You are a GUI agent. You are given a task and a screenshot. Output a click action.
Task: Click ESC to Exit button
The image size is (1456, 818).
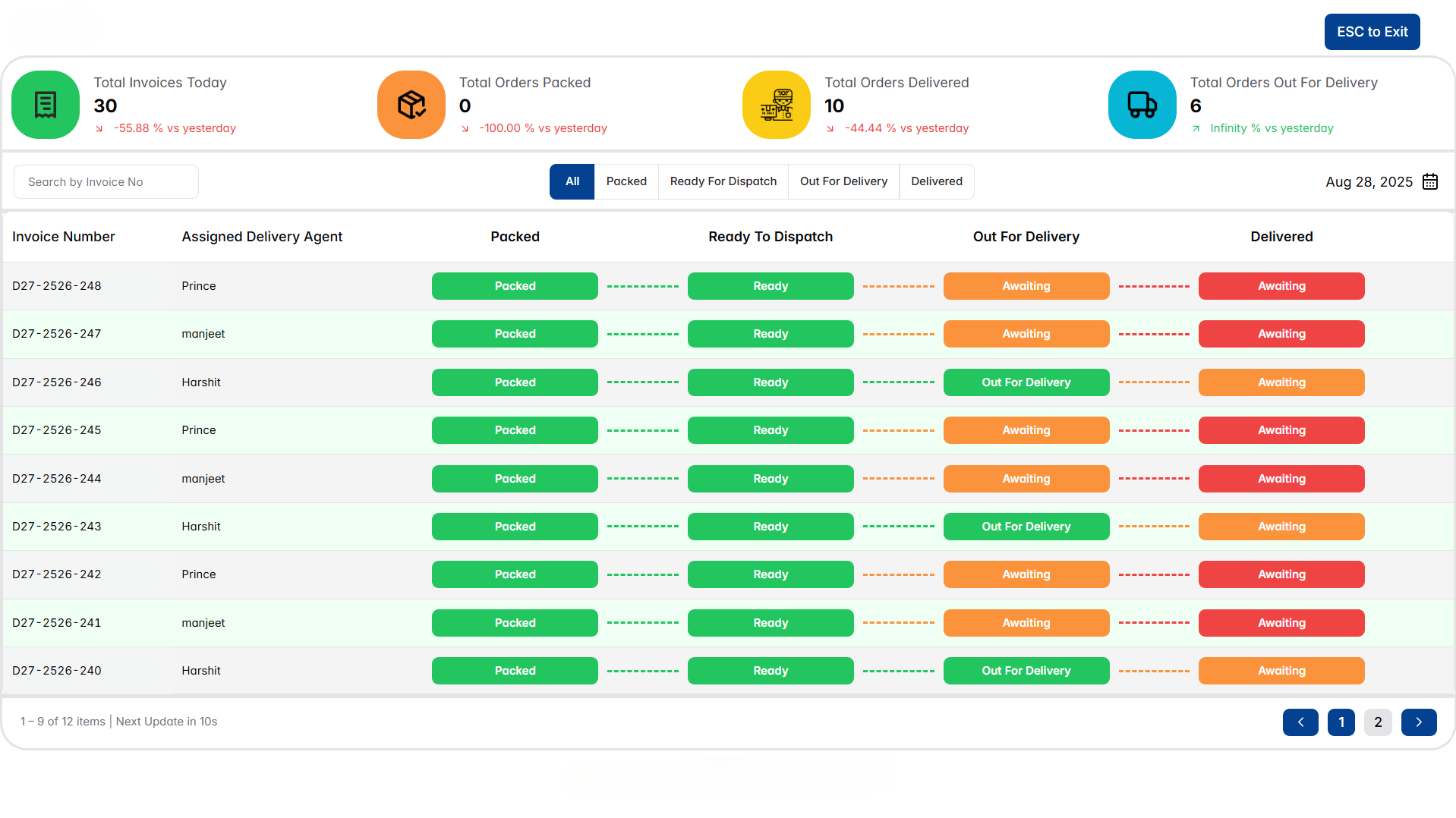[1372, 32]
